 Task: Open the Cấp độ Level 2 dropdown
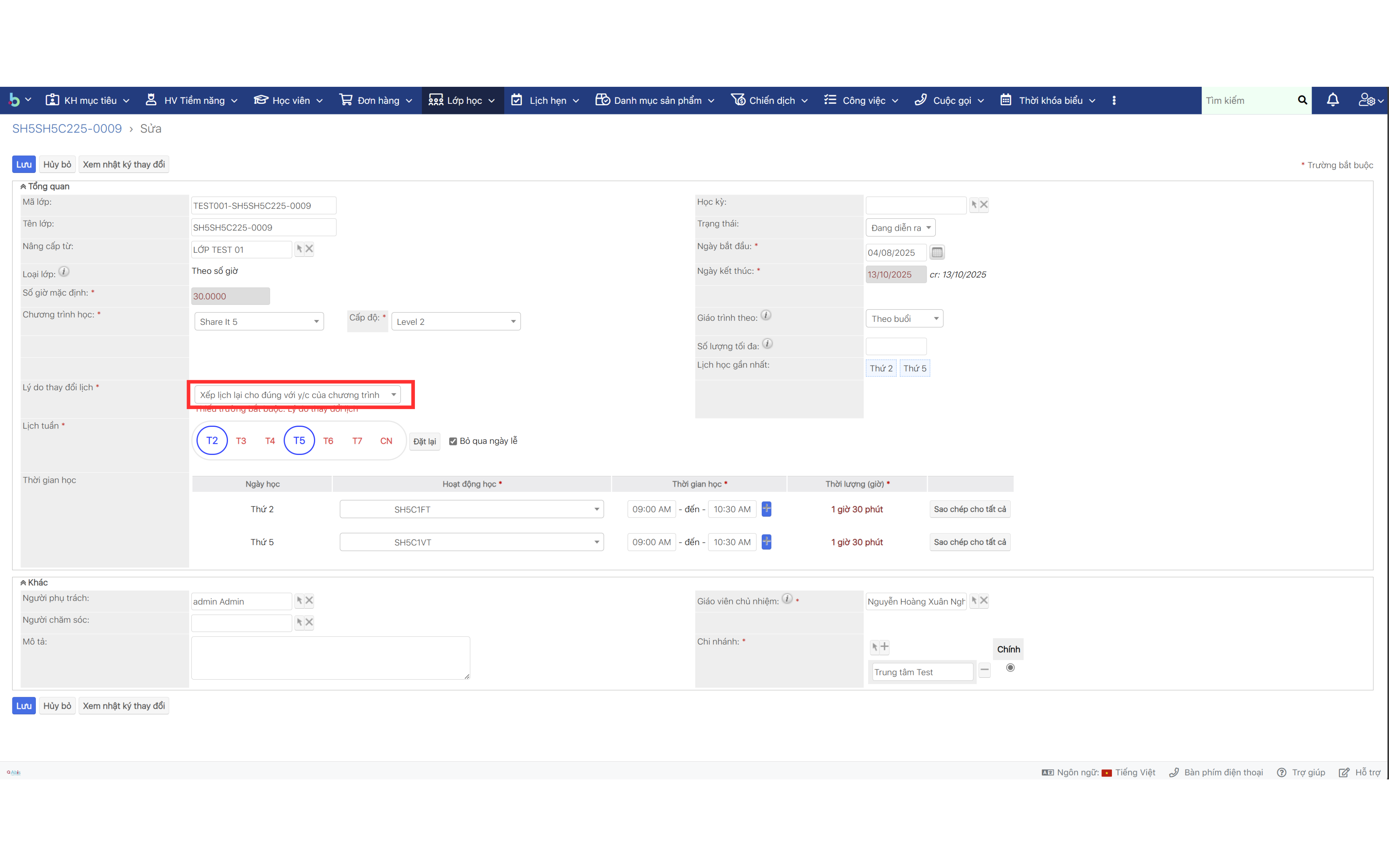tap(456, 322)
